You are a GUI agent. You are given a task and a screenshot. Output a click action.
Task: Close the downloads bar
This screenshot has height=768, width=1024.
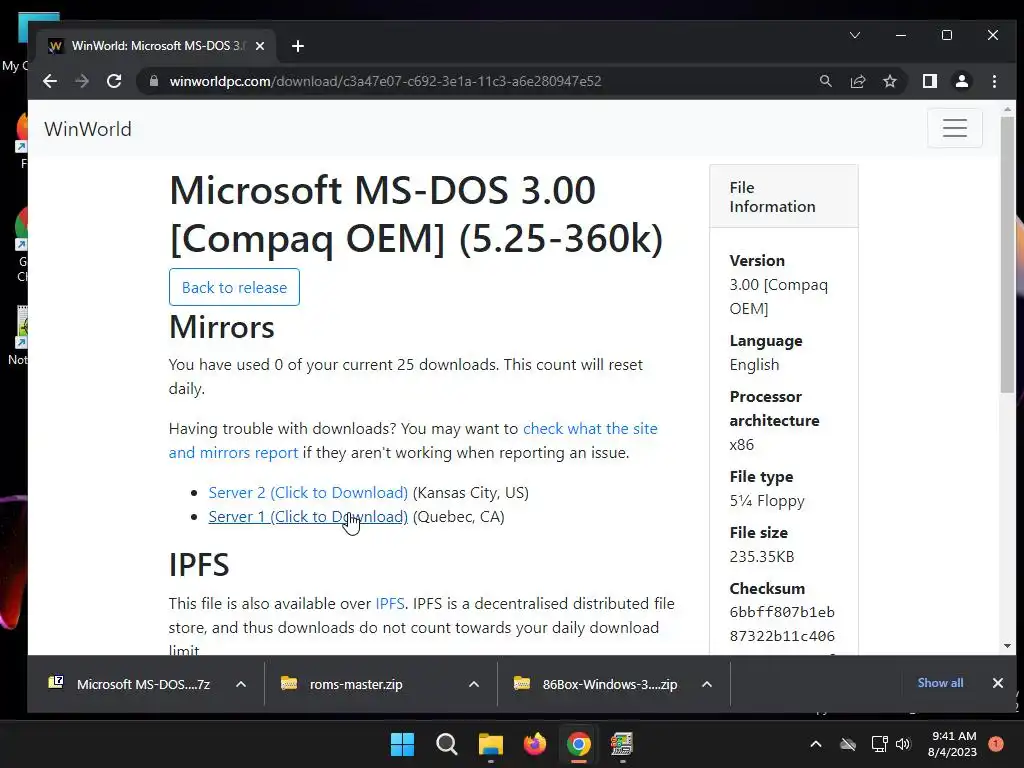(997, 683)
